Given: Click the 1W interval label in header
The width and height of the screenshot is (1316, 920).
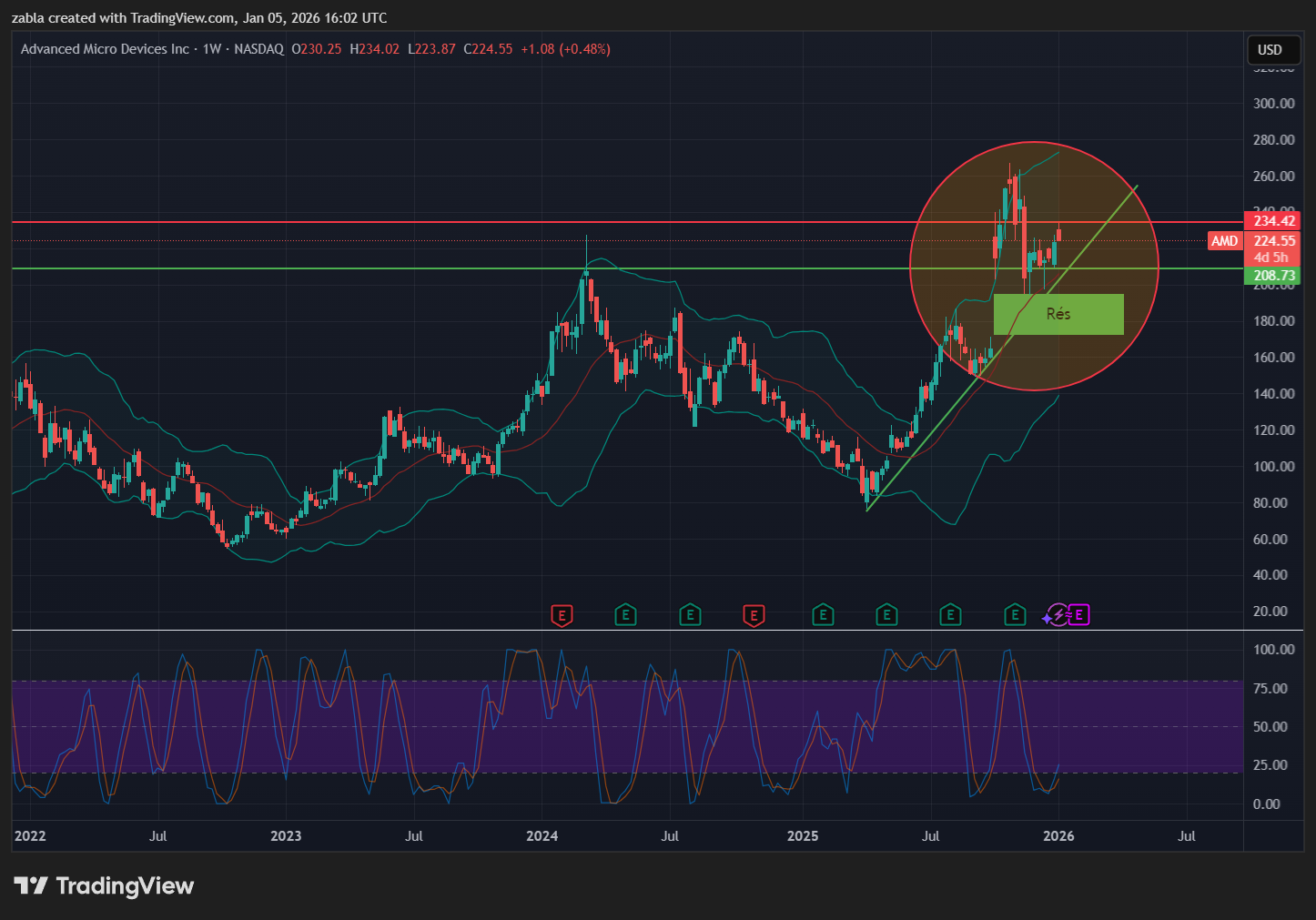Looking at the screenshot, I should (x=211, y=49).
